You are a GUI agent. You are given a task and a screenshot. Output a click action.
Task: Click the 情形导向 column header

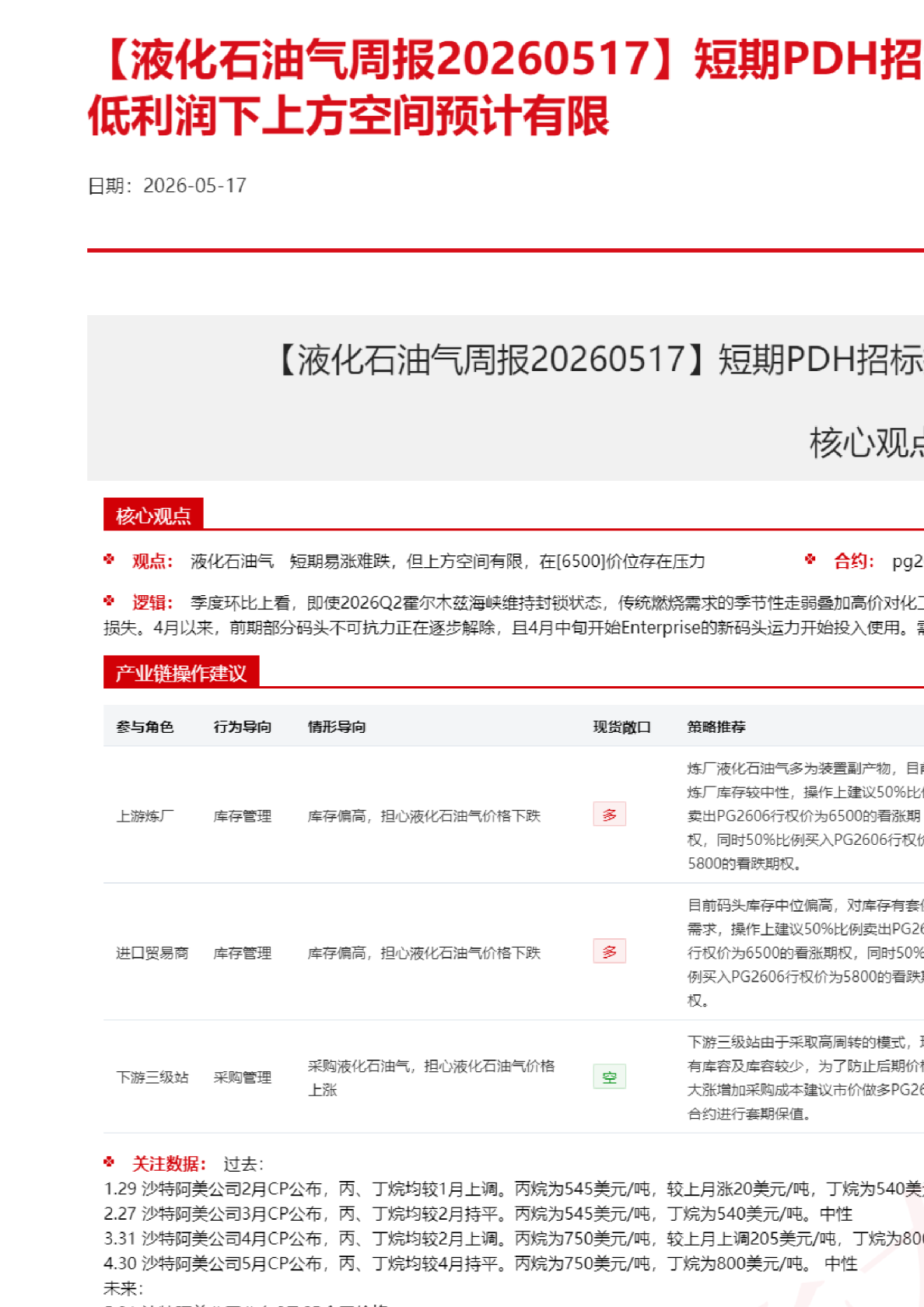click(337, 727)
